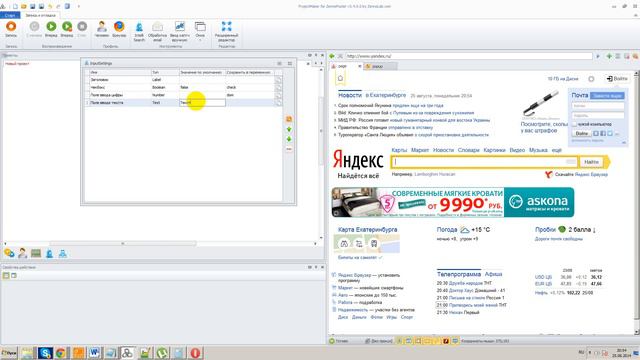Viewport: 640px width, 360px height.
Task: Open the 'Карта Екатеринбурга' map link
Action: coord(367,230)
